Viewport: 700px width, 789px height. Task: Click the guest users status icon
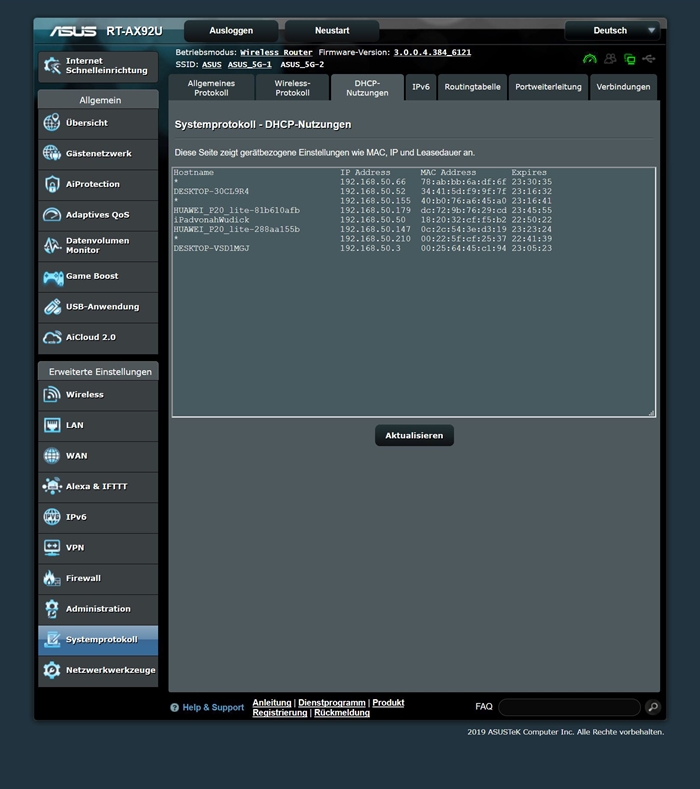[610, 59]
